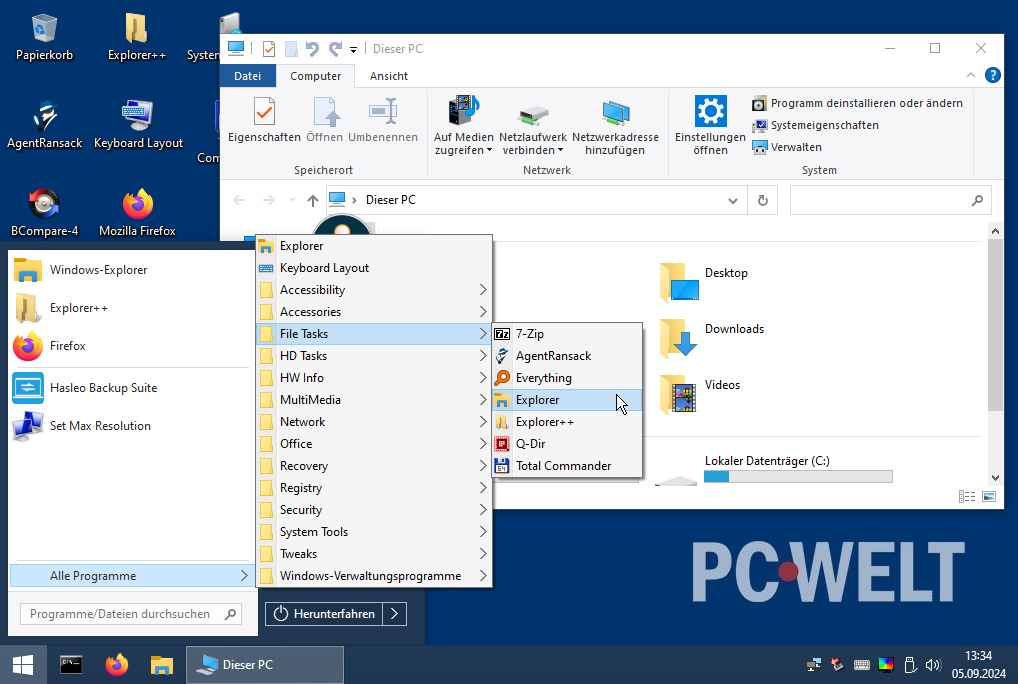
Task: Open the Papierkorb desktop icon
Action: [x=44, y=38]
